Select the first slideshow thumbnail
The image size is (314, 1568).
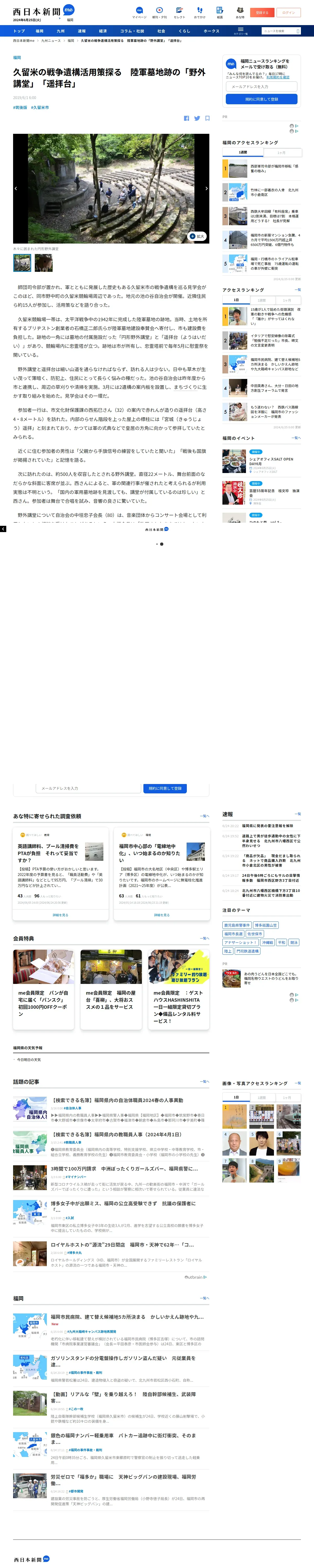(22, 262)
